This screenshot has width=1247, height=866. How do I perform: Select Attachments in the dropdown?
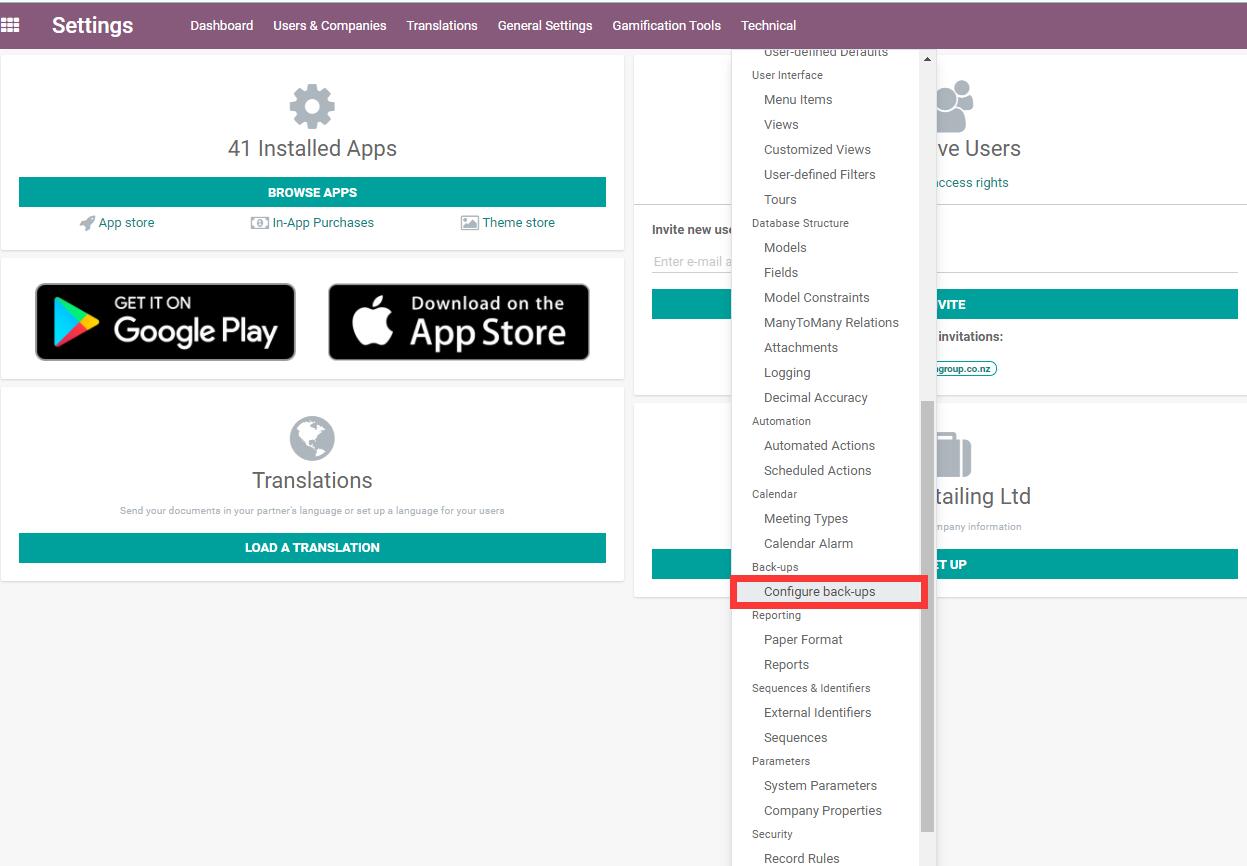(x=801, y=348)
